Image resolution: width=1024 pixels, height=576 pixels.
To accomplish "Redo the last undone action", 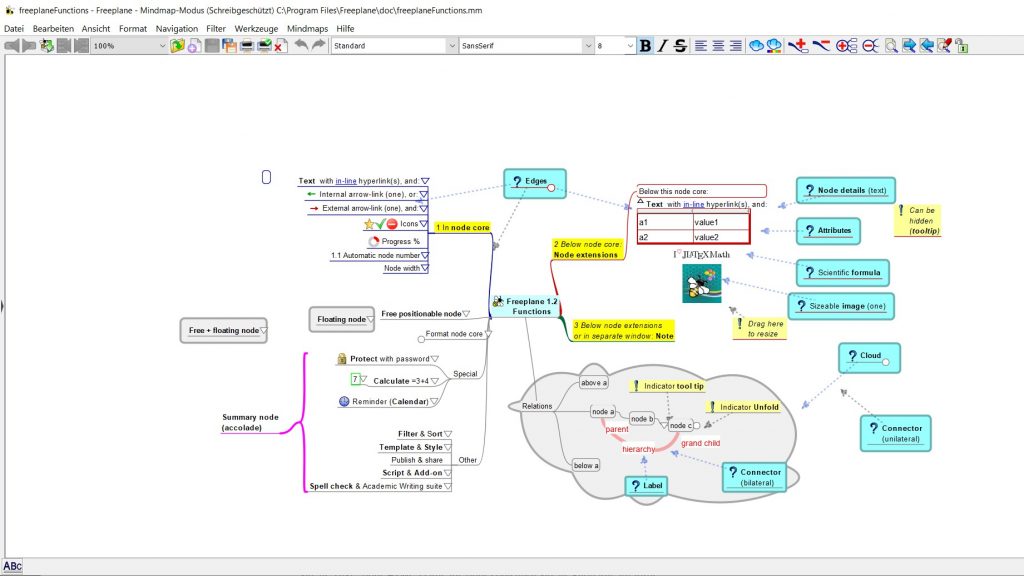I will (x=318, y=46).
